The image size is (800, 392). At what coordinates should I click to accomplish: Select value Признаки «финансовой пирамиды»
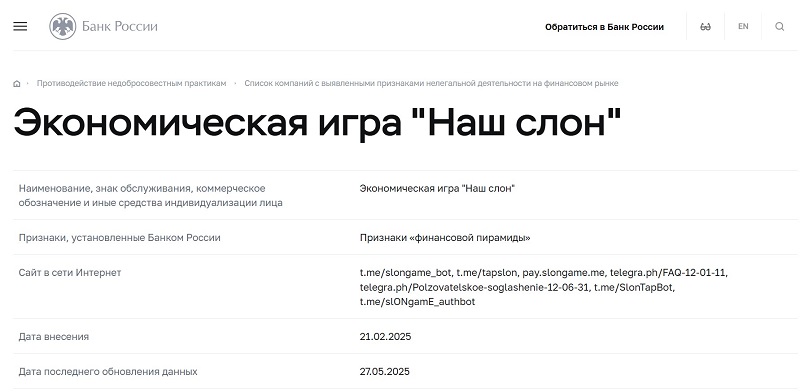pos(445,238)
